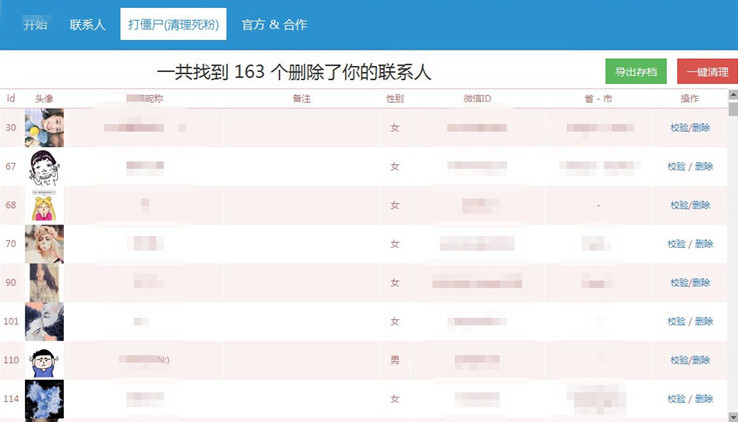Click 删除 link in row id 67
Screen dimensions: 738x422
click(703, 166)
